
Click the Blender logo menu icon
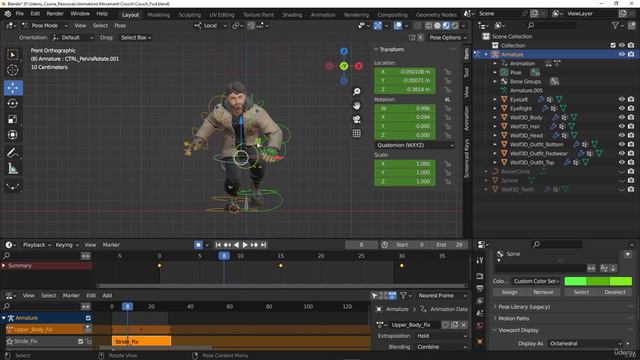click(7, 14)
